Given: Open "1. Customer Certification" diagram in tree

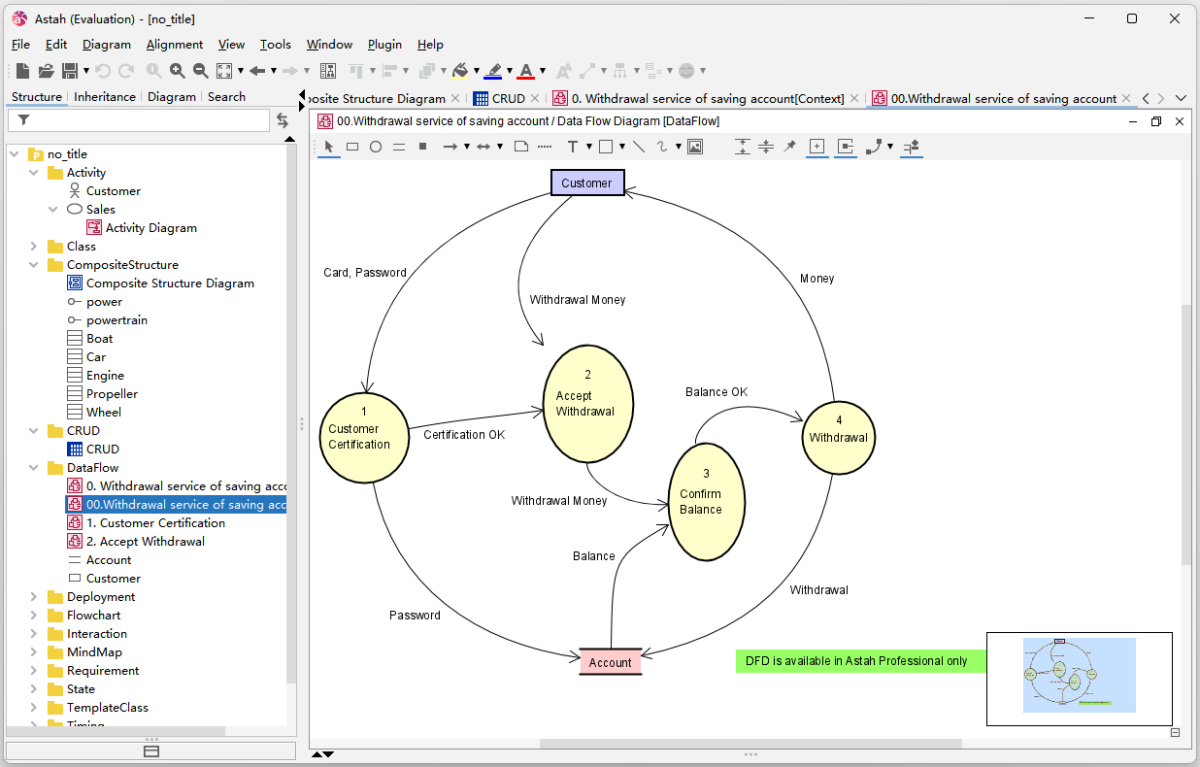Looking at the screenshot, I should tap(155, 523).
